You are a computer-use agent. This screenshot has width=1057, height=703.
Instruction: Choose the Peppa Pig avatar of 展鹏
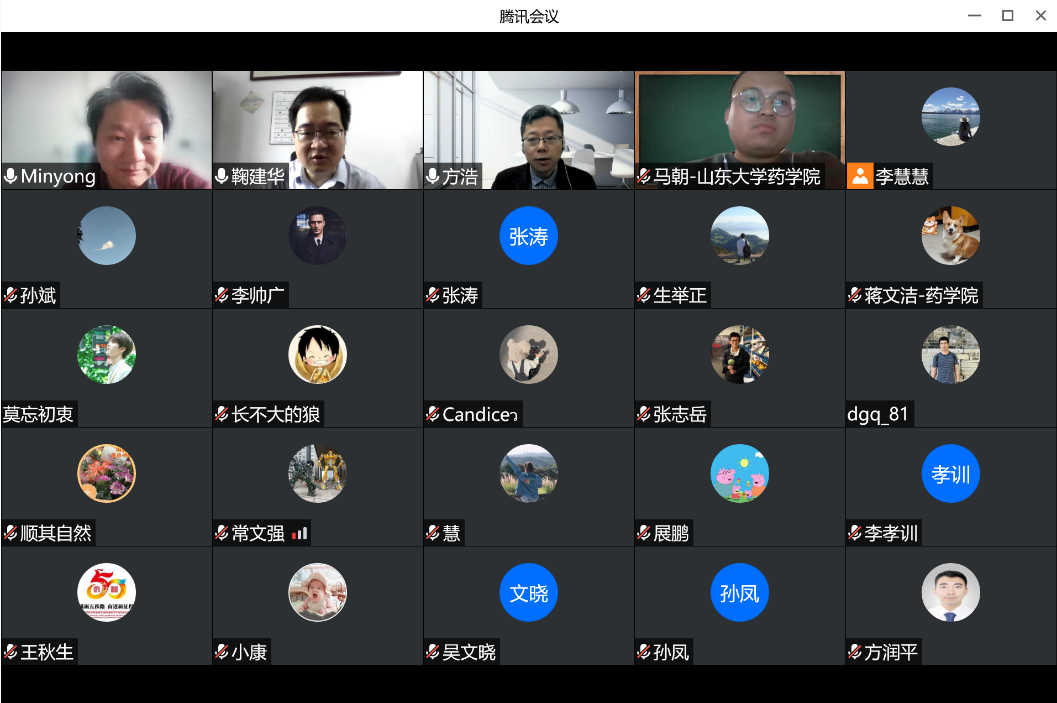pyautogui.click(x=739, y=473)
